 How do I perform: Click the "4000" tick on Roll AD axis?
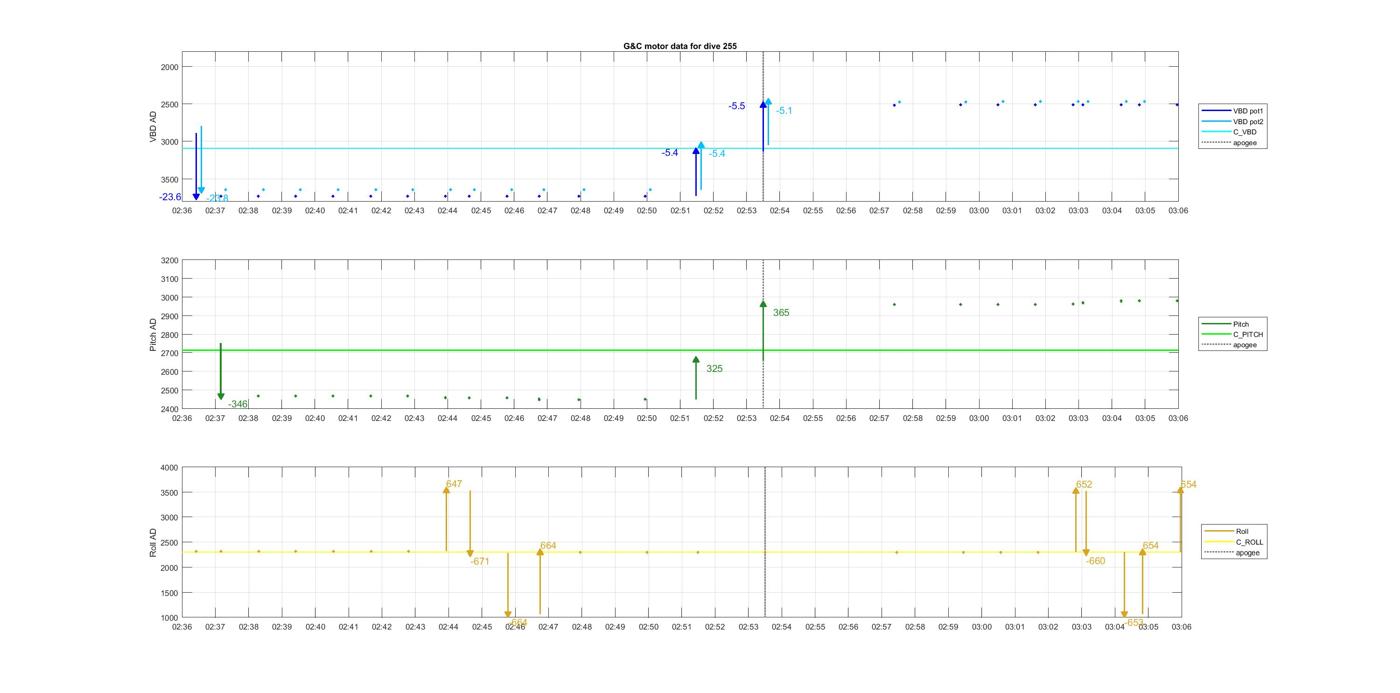[169, 468]
